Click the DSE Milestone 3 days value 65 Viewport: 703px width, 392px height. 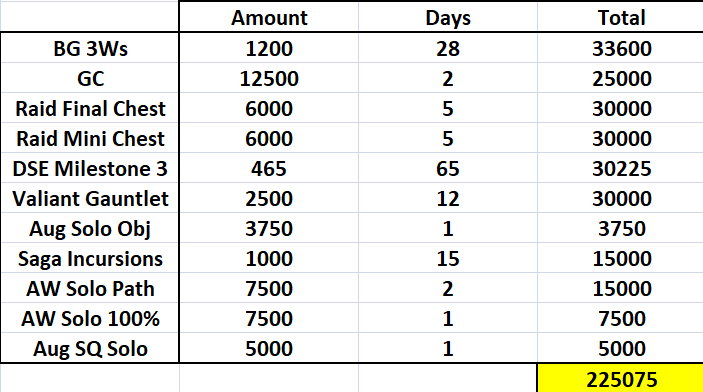(447, 168)
